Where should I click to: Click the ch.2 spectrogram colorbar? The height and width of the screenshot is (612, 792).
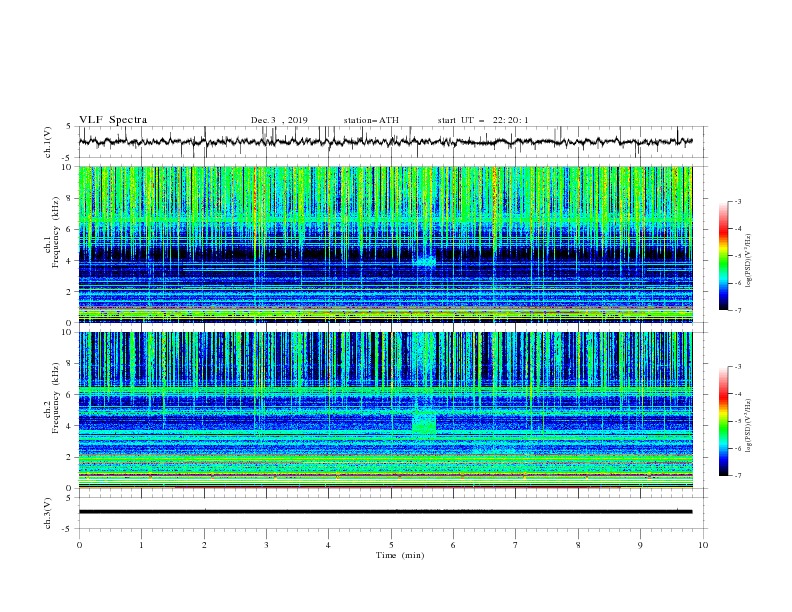click(x=724, y=421)
